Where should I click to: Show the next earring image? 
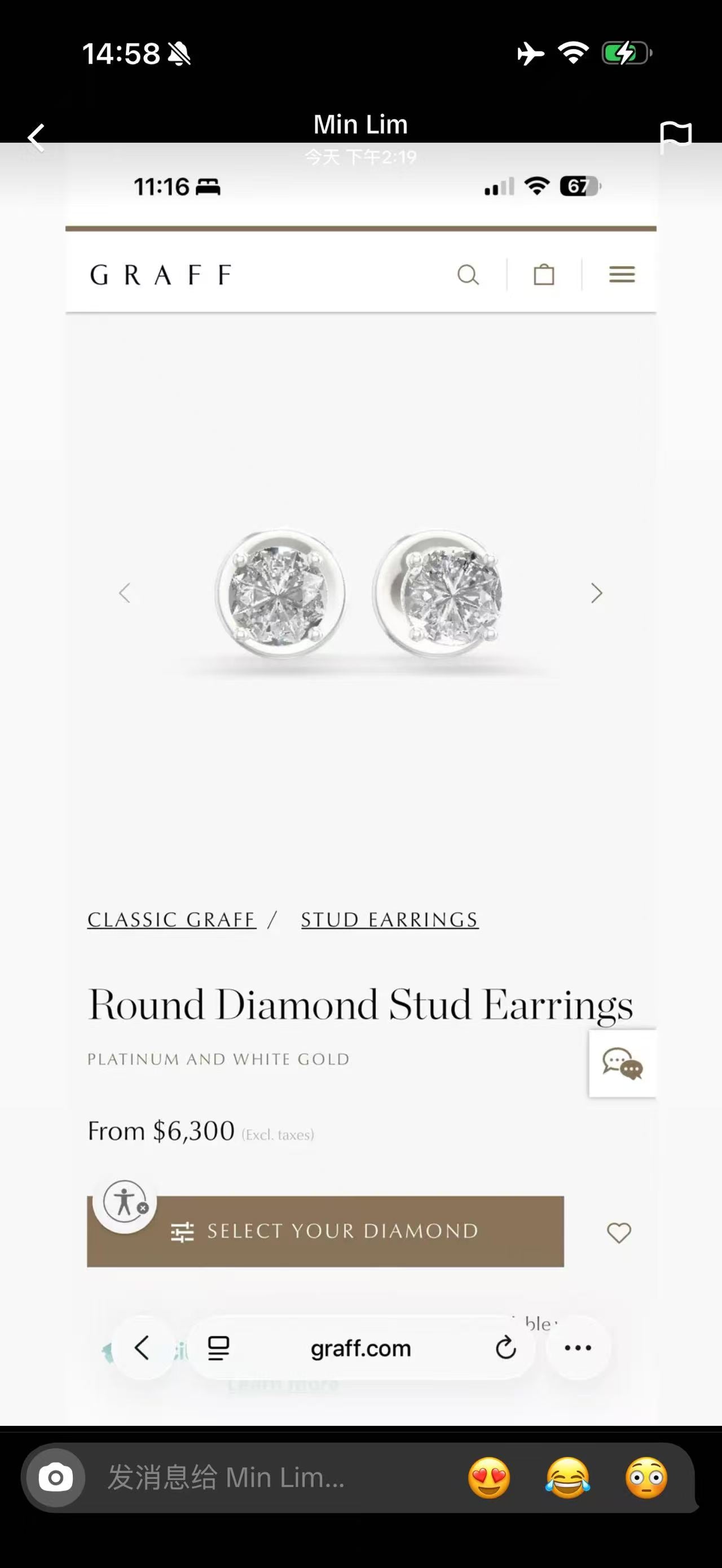pyautogui.click(x=597, y=593)
